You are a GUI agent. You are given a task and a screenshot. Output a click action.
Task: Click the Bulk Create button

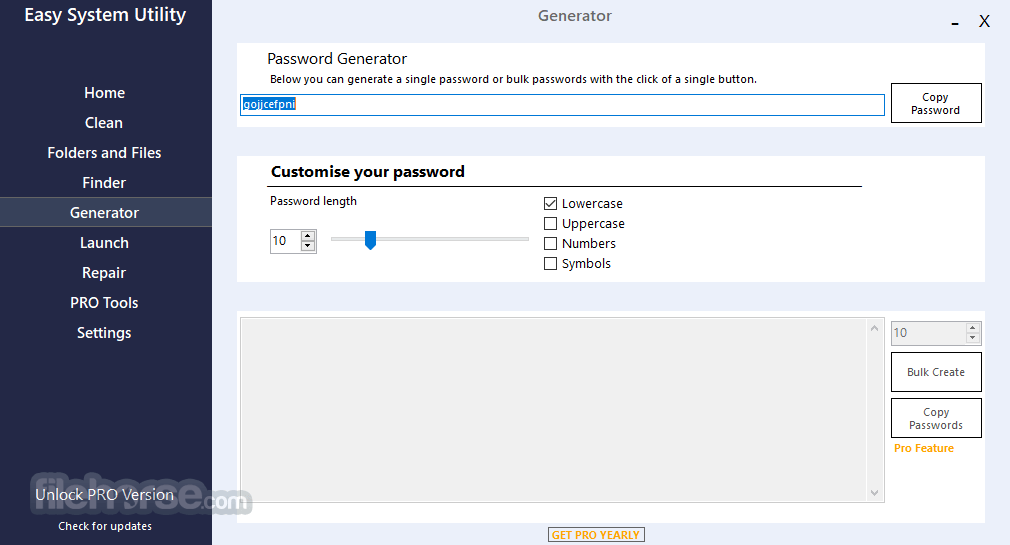936,372
